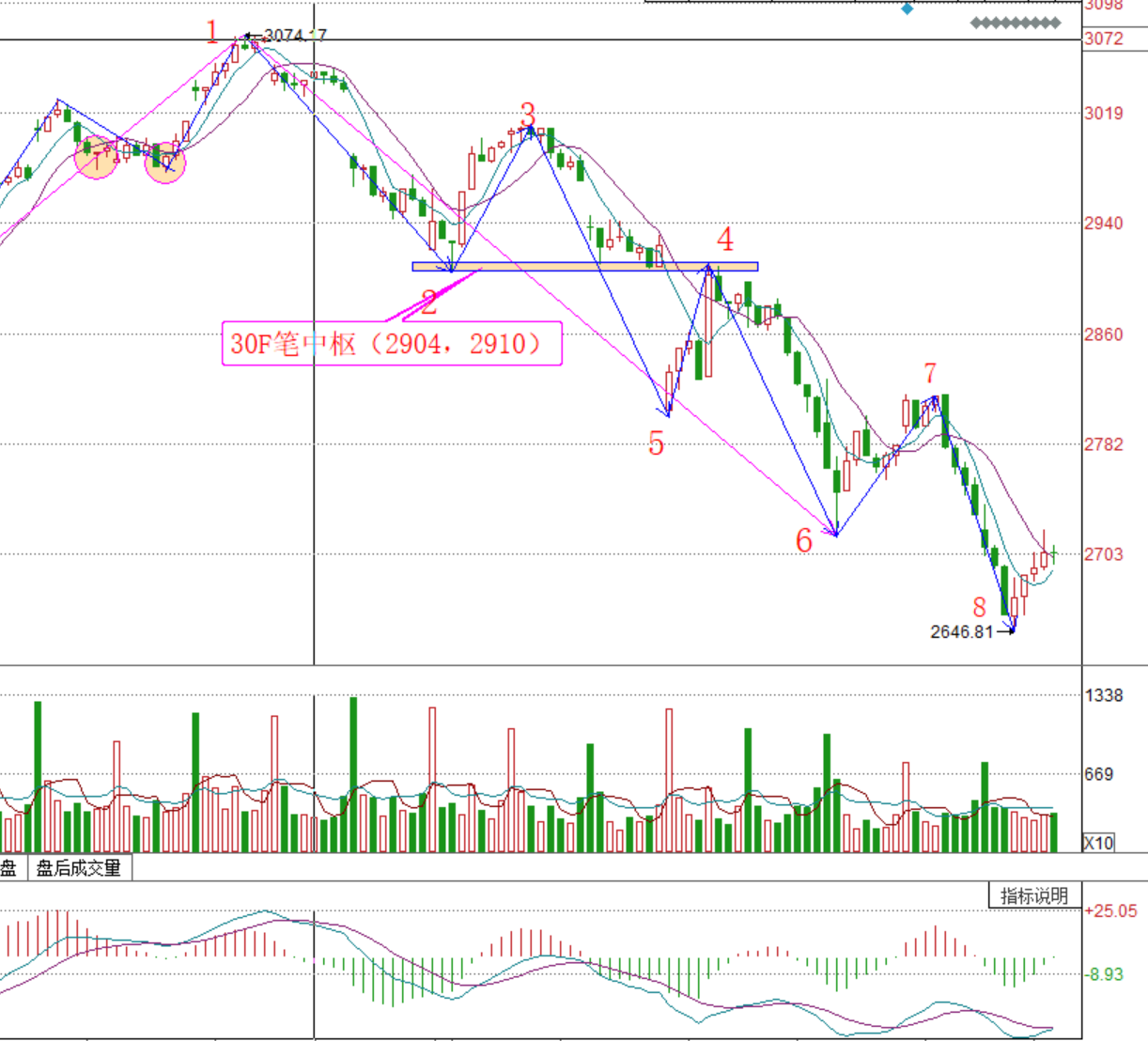1148x1041 pixels.
Task: Switch to the 盘 tab at bottom-left
Action: pos(9,868)
